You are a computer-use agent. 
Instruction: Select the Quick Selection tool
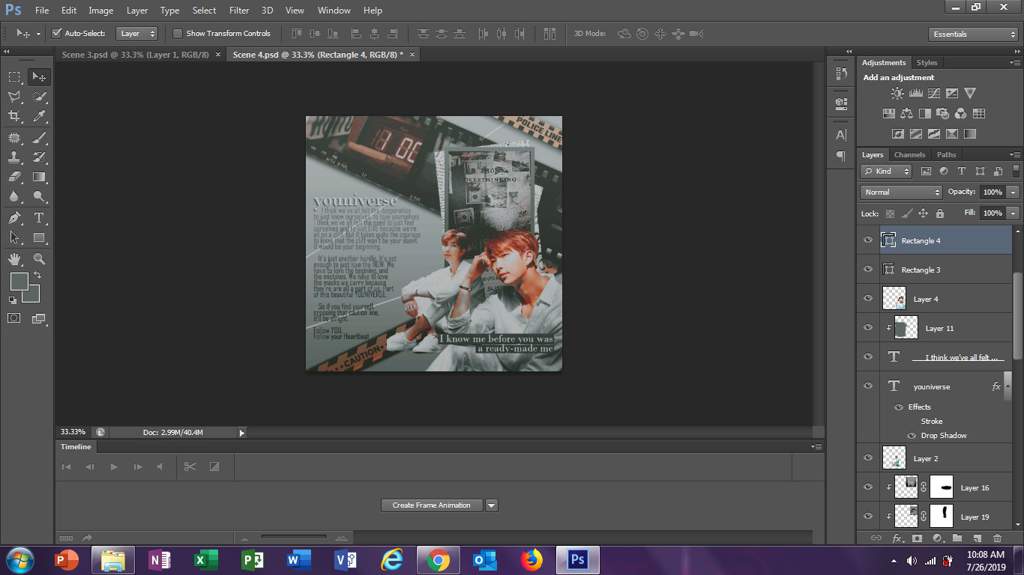39,97
